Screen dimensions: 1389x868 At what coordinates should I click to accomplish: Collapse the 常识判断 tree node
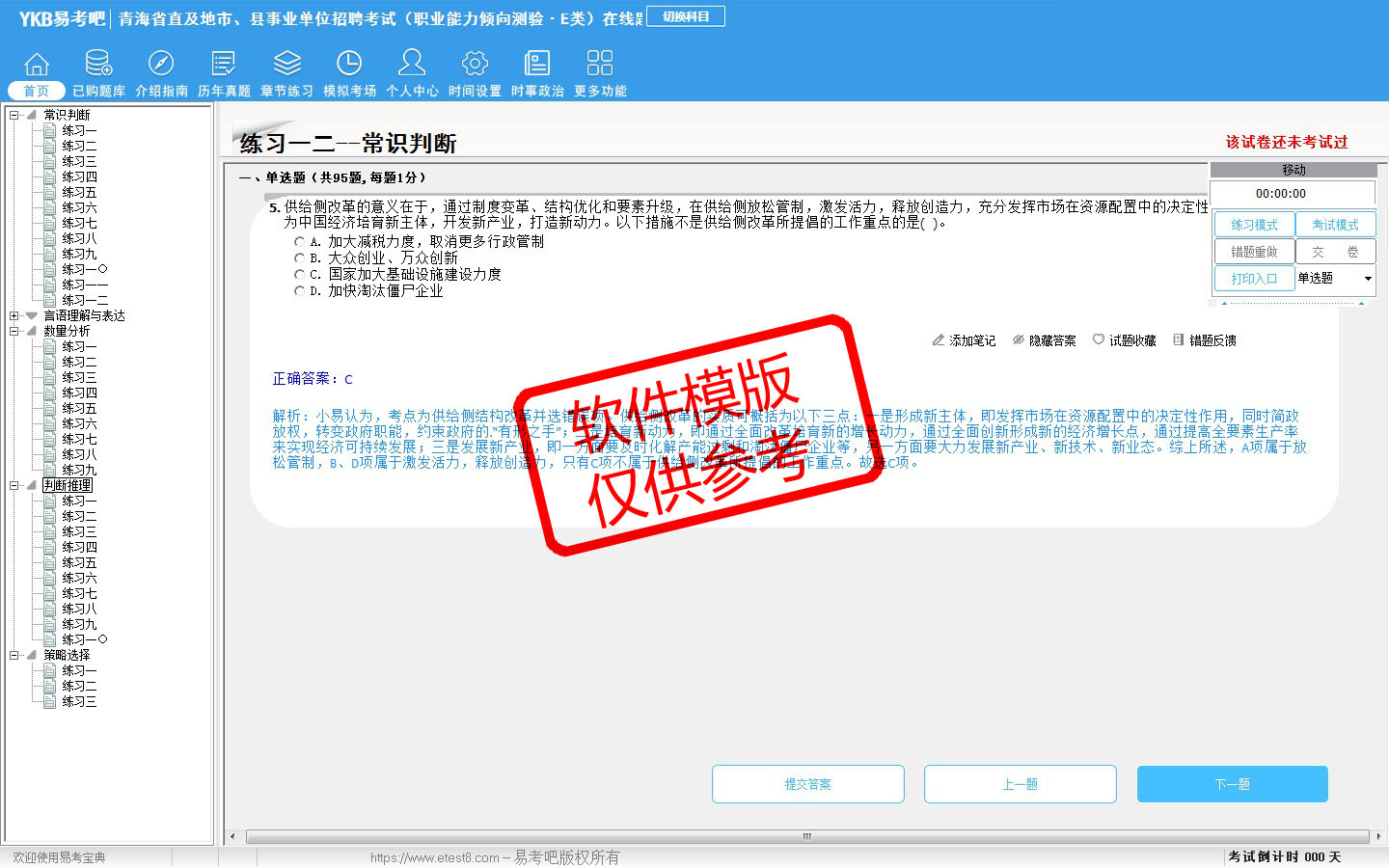click(x=14, y=115)
